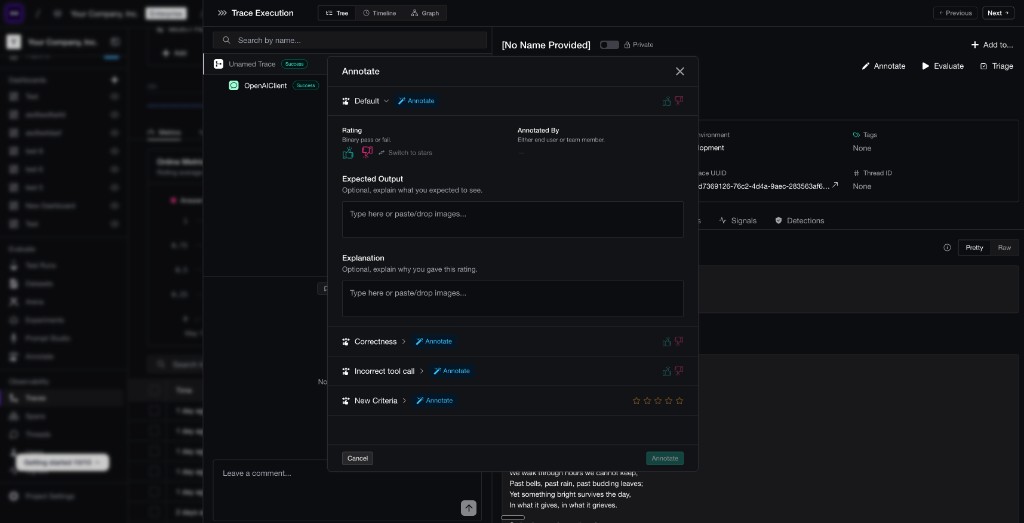1024x523 pixels.
Task: Select thumbs down under Rating
Action: click(x=367, y=152)
